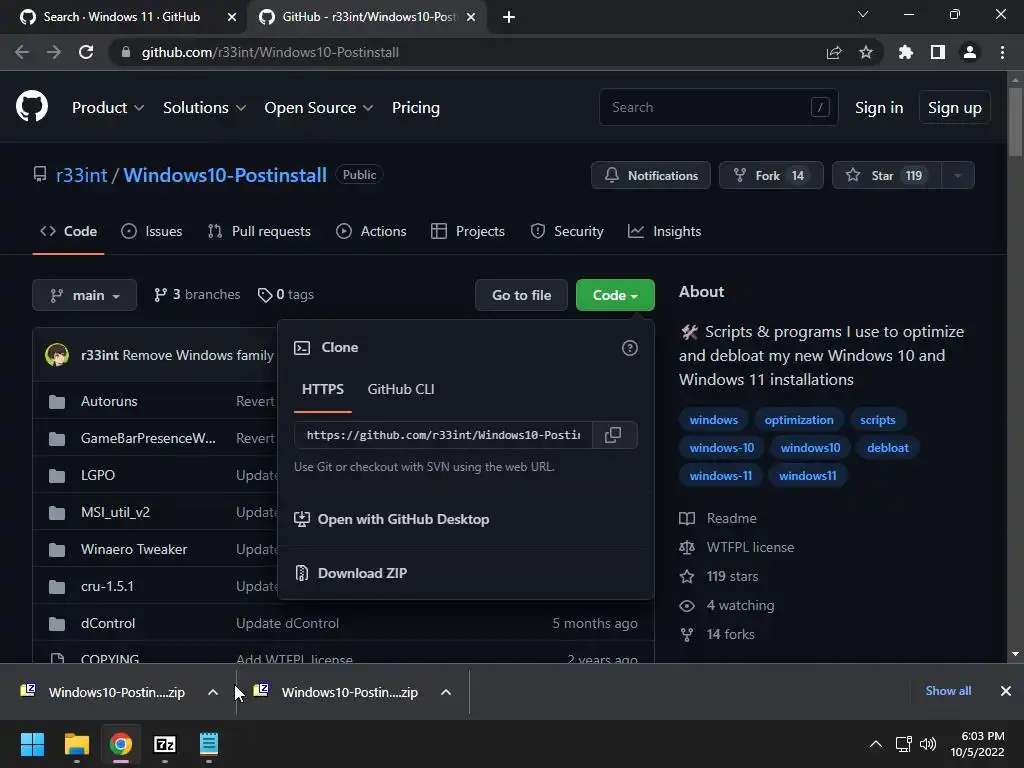Click the Sign up button
This screenshot has height=768, width=1024.
point(955,108)
